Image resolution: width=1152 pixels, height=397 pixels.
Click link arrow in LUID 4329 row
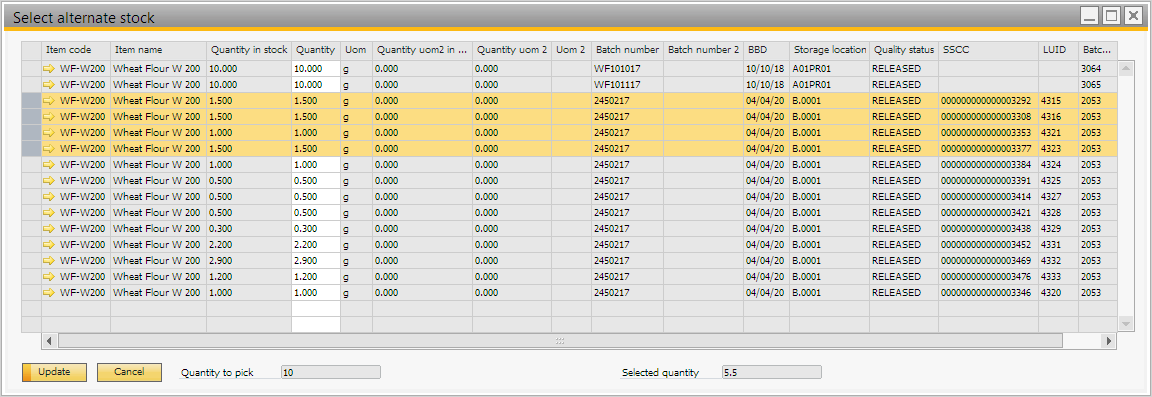49,229
